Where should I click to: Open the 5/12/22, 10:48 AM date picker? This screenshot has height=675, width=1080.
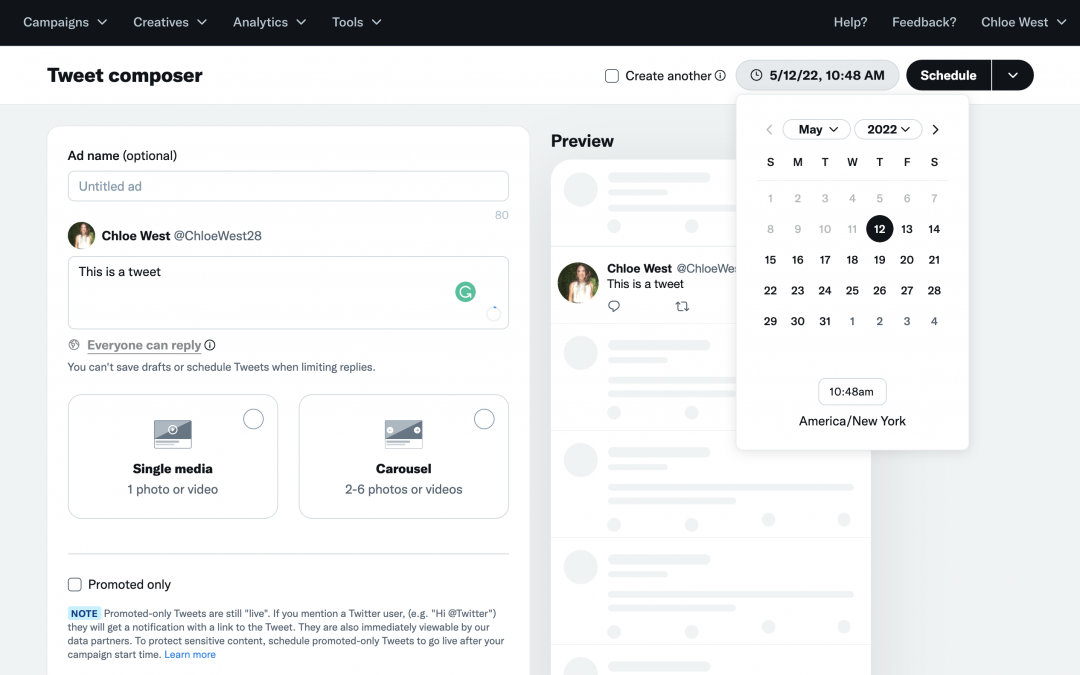pos(817,75)
